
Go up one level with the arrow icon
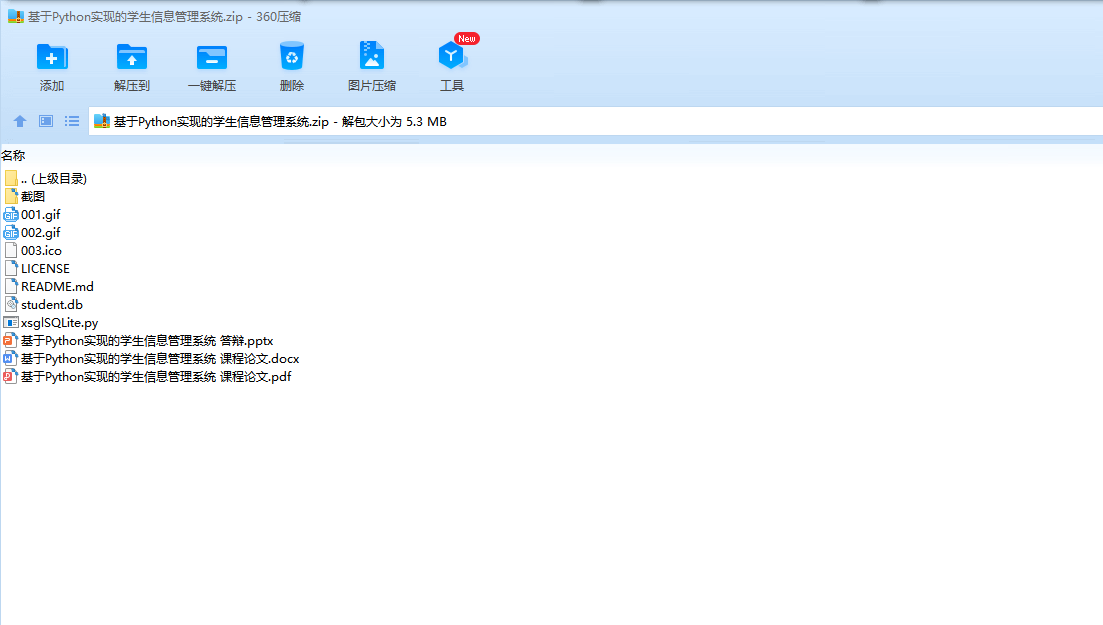pos(20,121)
